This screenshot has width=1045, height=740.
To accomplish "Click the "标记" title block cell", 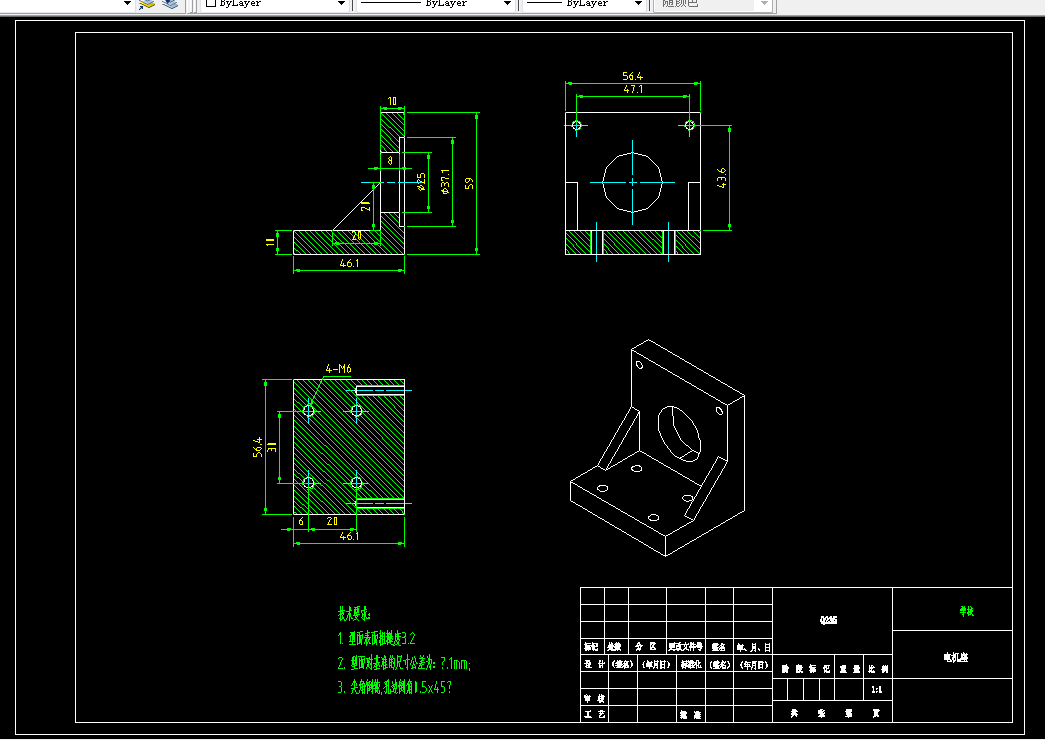I will [x=592, y=647].
